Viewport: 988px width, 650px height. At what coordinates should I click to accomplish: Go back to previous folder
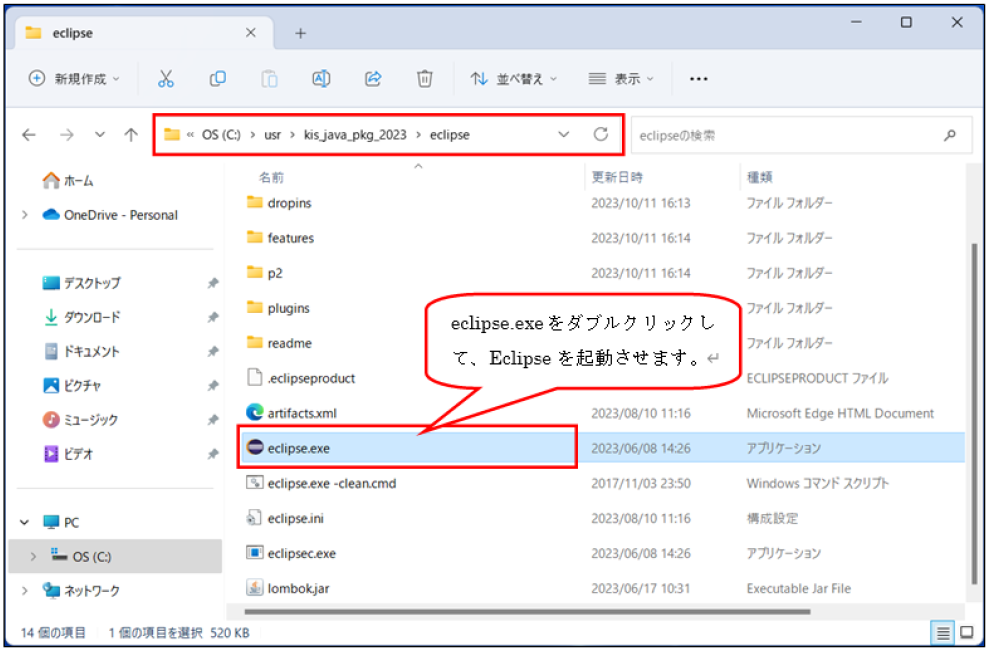[29, 135]
